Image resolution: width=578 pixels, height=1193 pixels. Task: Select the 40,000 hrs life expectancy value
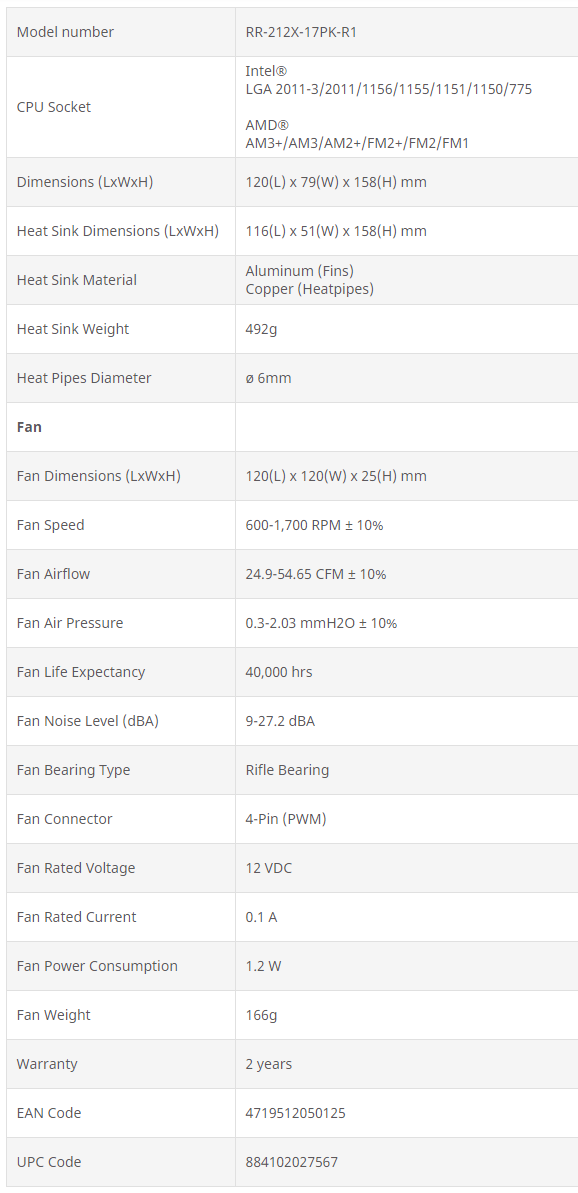click(279, 672)
